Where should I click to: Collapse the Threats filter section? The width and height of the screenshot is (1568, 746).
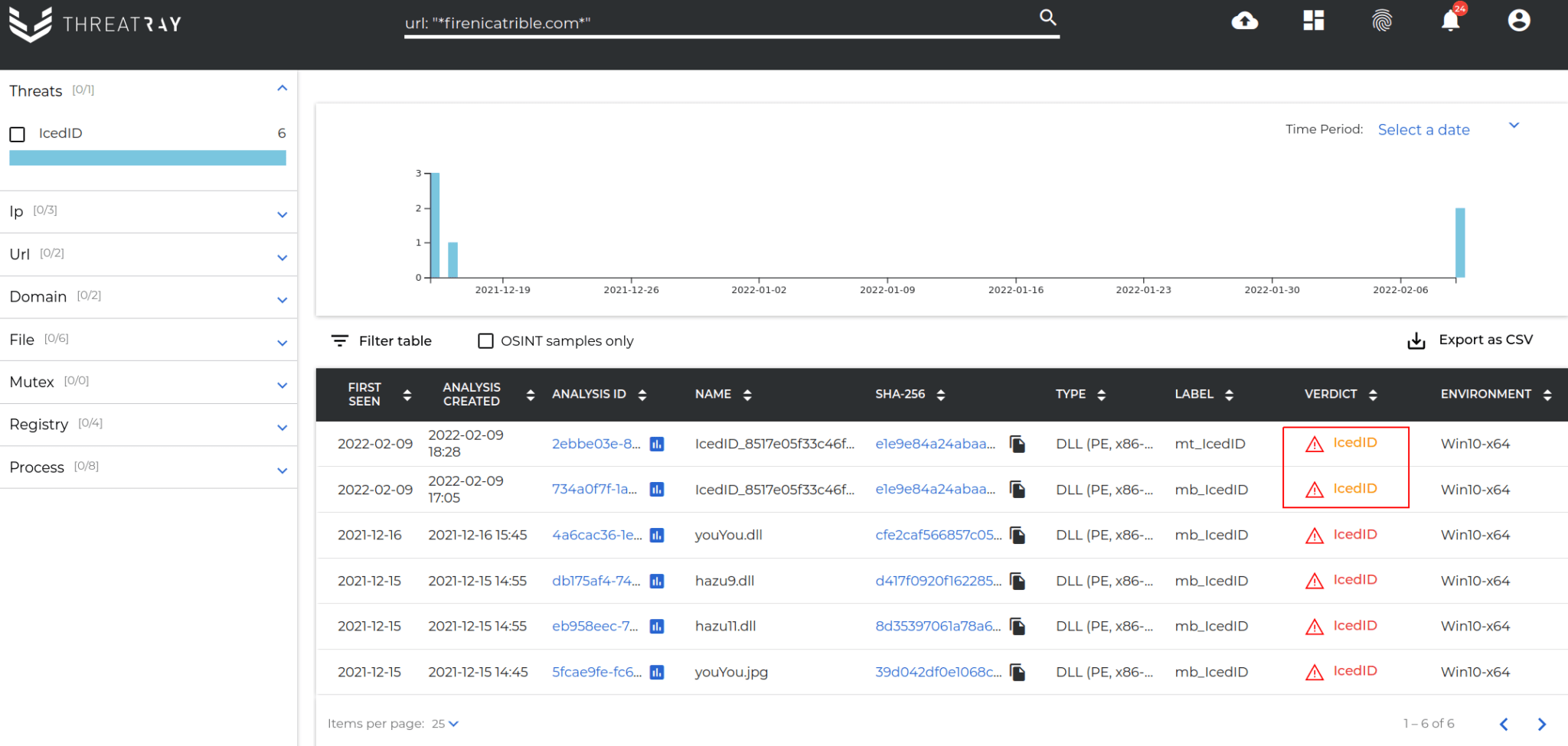[282, 89]
